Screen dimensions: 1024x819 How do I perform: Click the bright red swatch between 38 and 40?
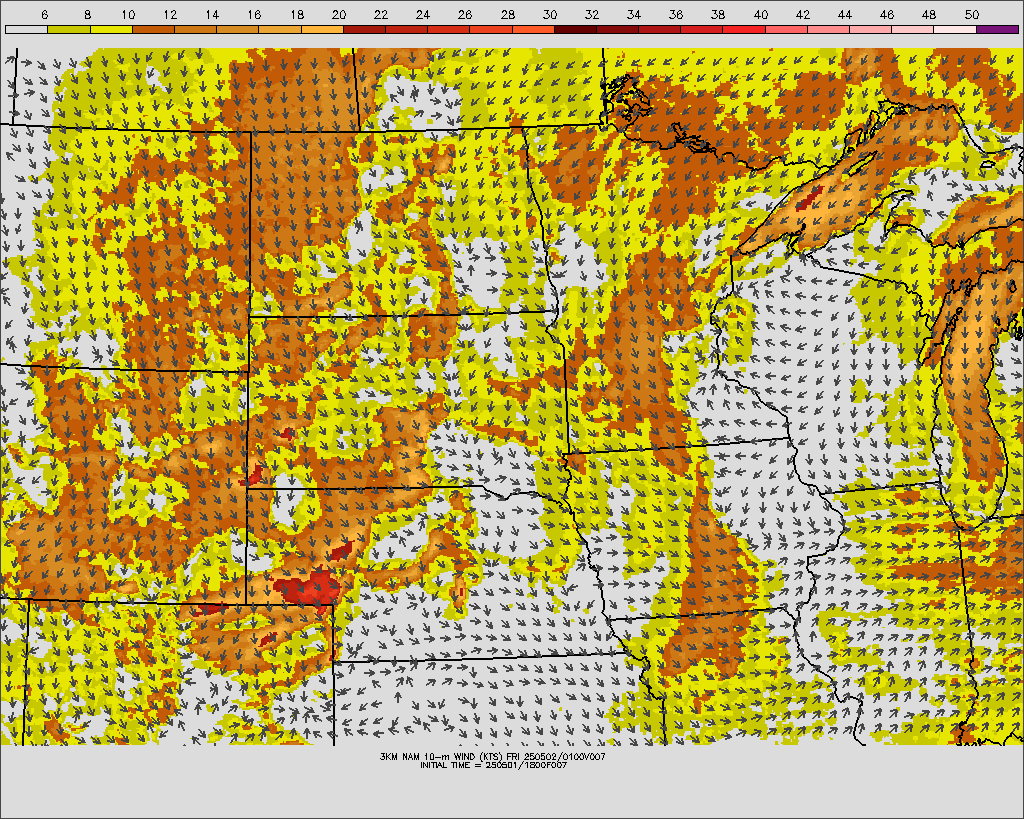pos(744,29)
